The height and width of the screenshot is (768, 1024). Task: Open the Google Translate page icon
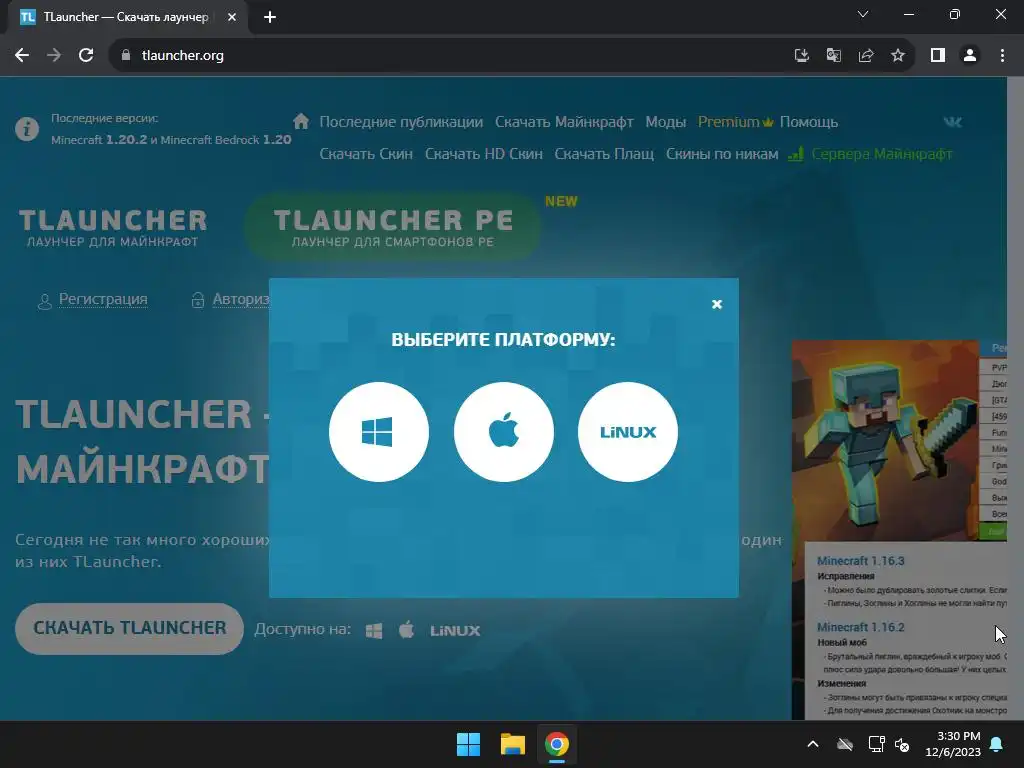[833, 56]
